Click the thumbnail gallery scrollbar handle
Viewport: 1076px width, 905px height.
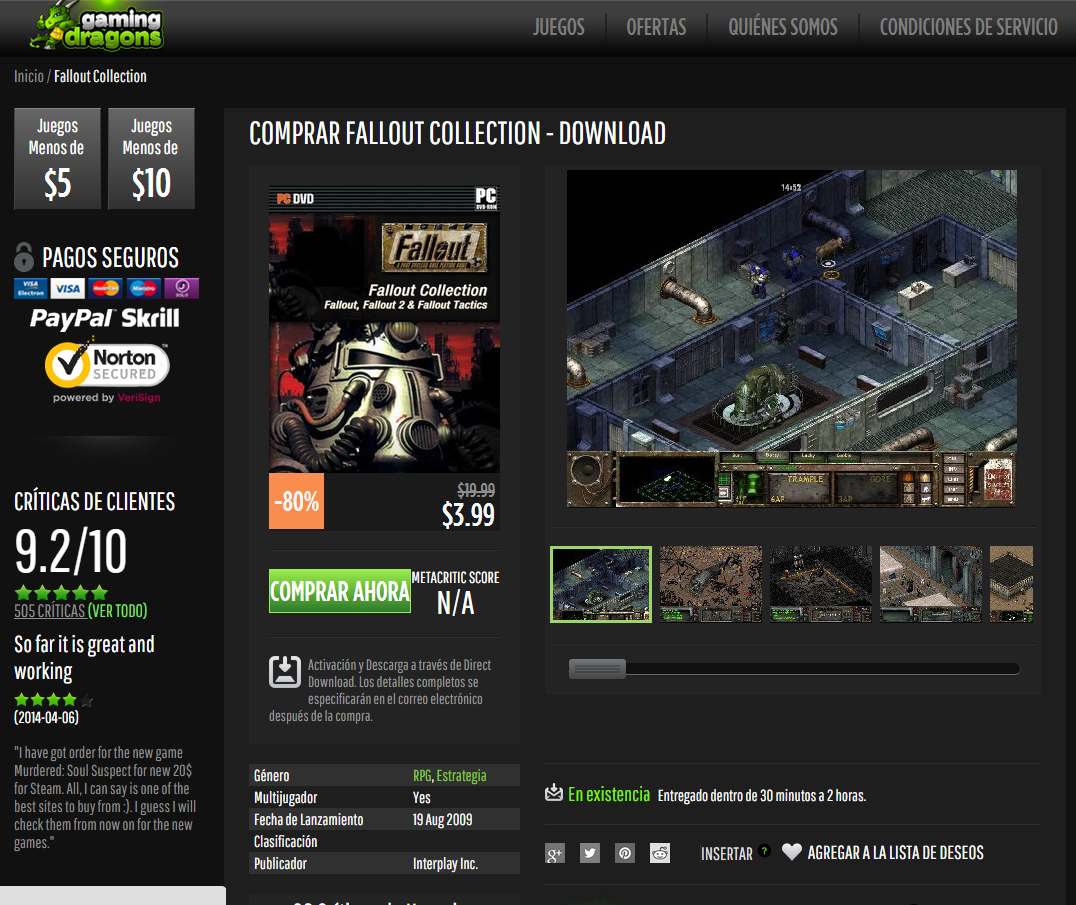[598, 669]
